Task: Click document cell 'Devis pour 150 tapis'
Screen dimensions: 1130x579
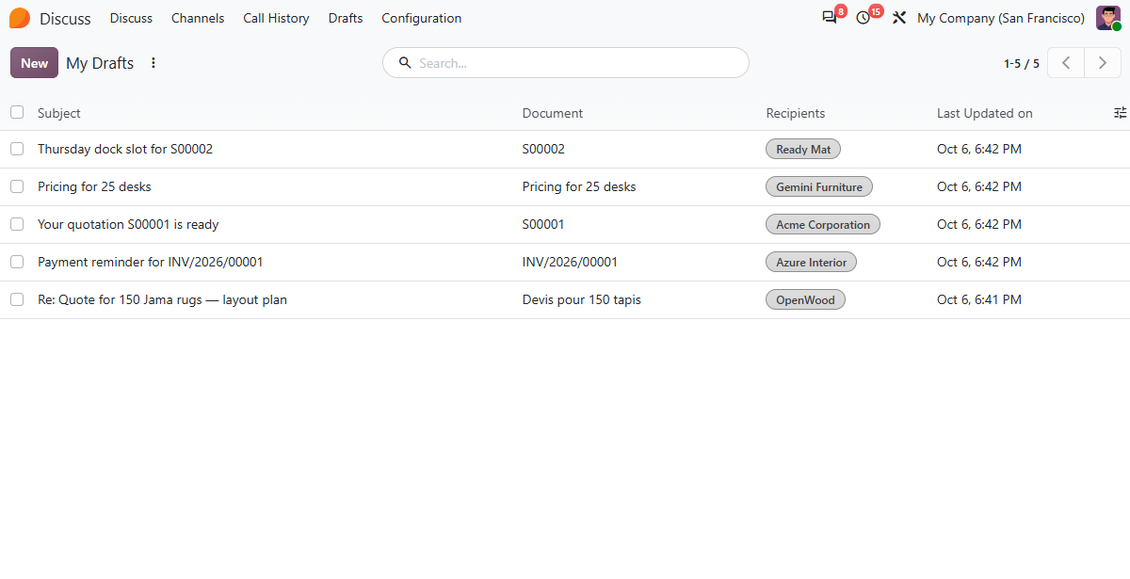Action: click(x=582, y=299)
